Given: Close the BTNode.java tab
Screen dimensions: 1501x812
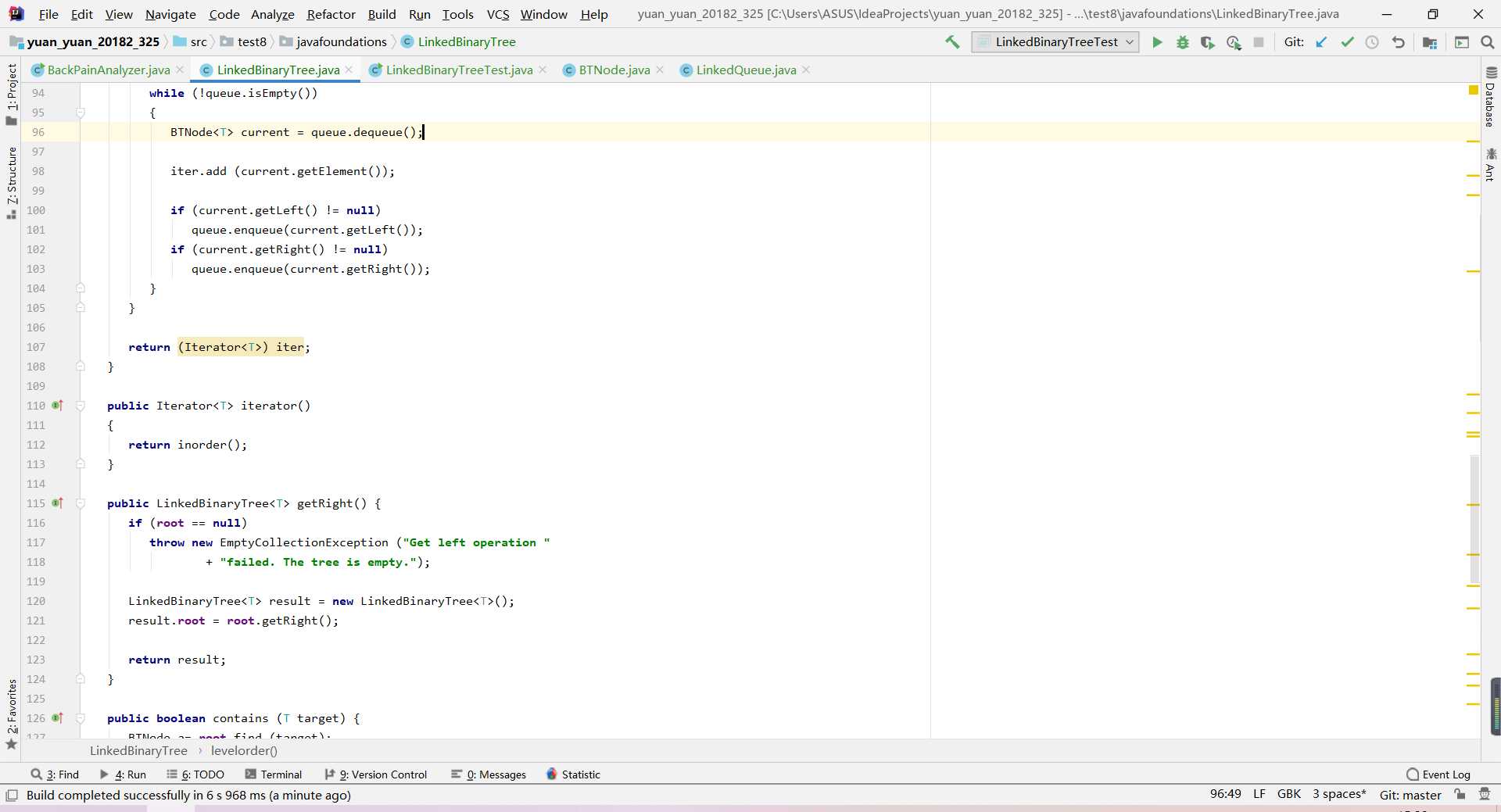Looking at the screenshot, I should click(x=660, y=70).
